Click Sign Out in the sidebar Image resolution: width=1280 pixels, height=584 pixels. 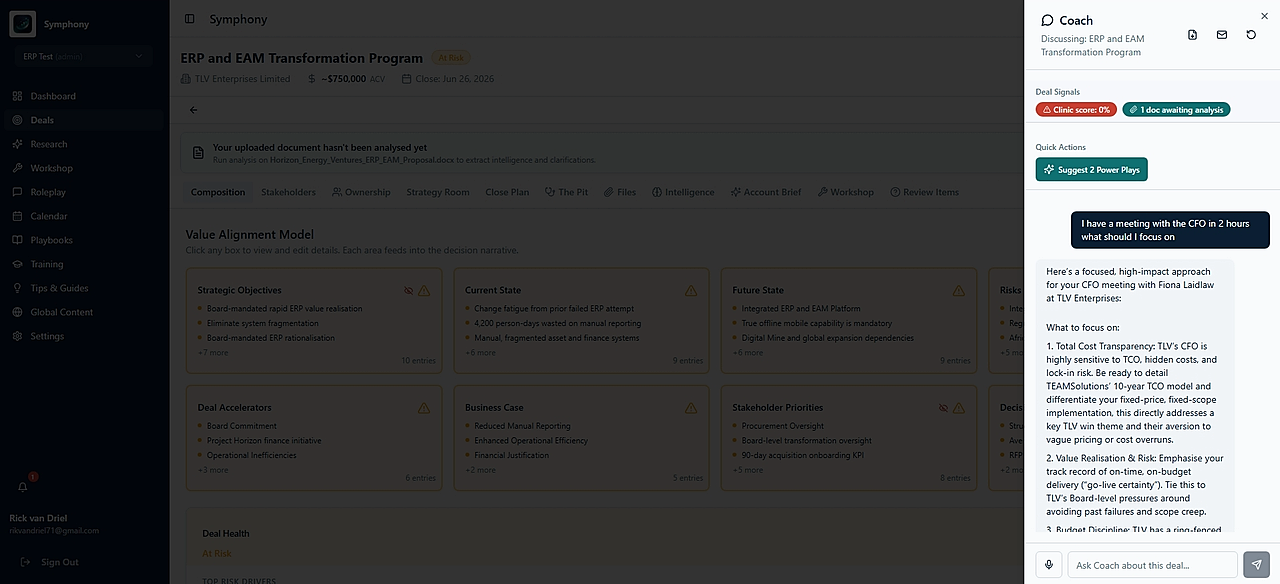[x=59, y=562]
